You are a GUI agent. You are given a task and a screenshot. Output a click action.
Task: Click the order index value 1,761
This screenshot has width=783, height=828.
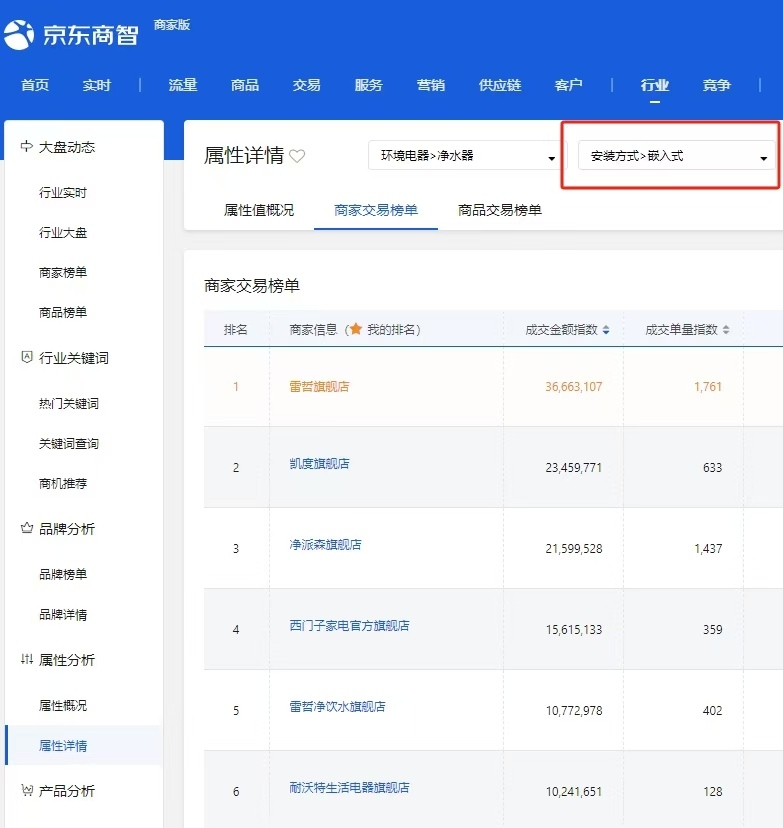708,387
